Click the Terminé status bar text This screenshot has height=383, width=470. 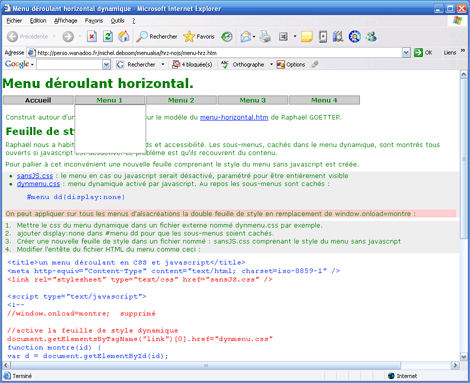[22, 376]
